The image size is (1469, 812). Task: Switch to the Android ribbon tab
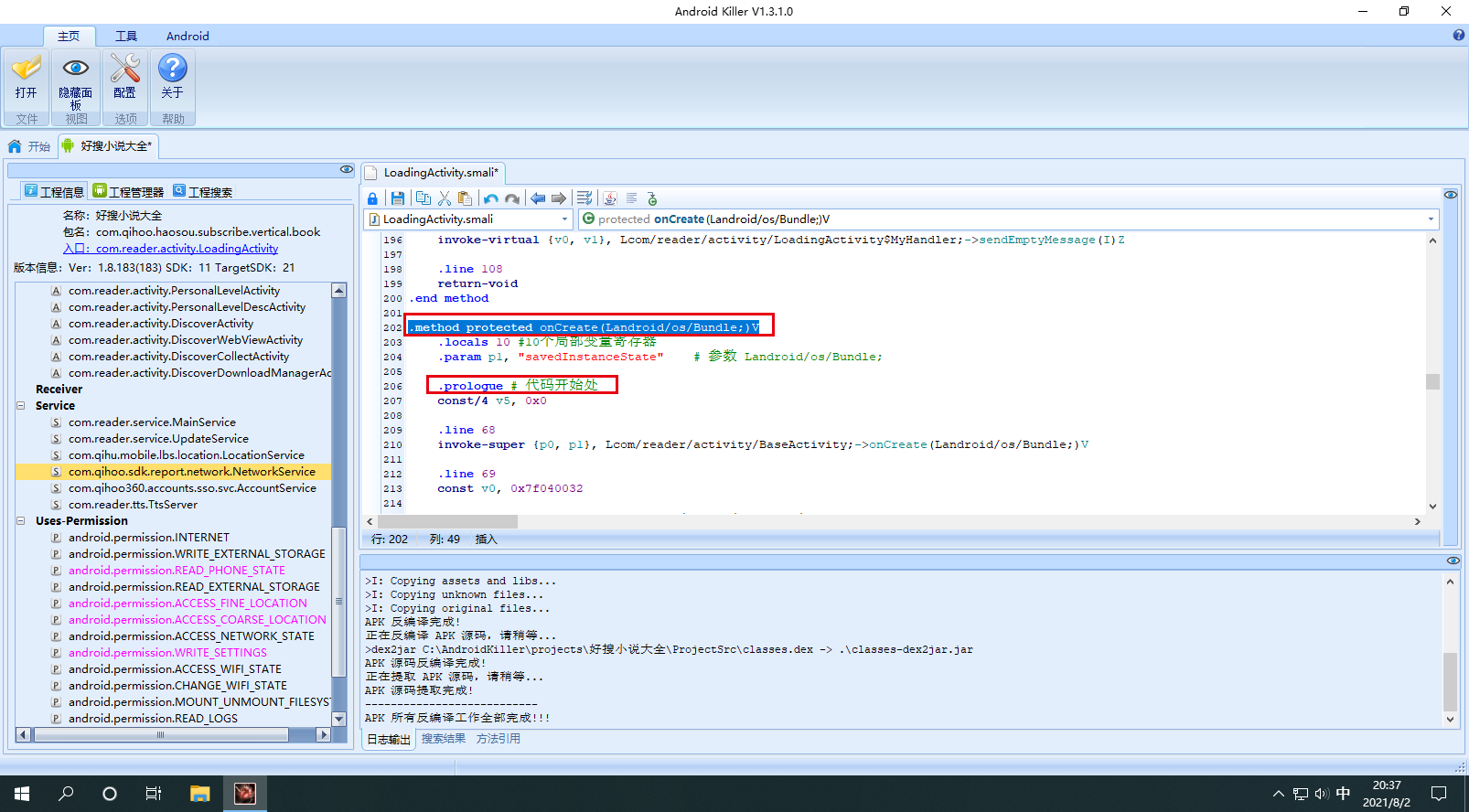[188, 36]
